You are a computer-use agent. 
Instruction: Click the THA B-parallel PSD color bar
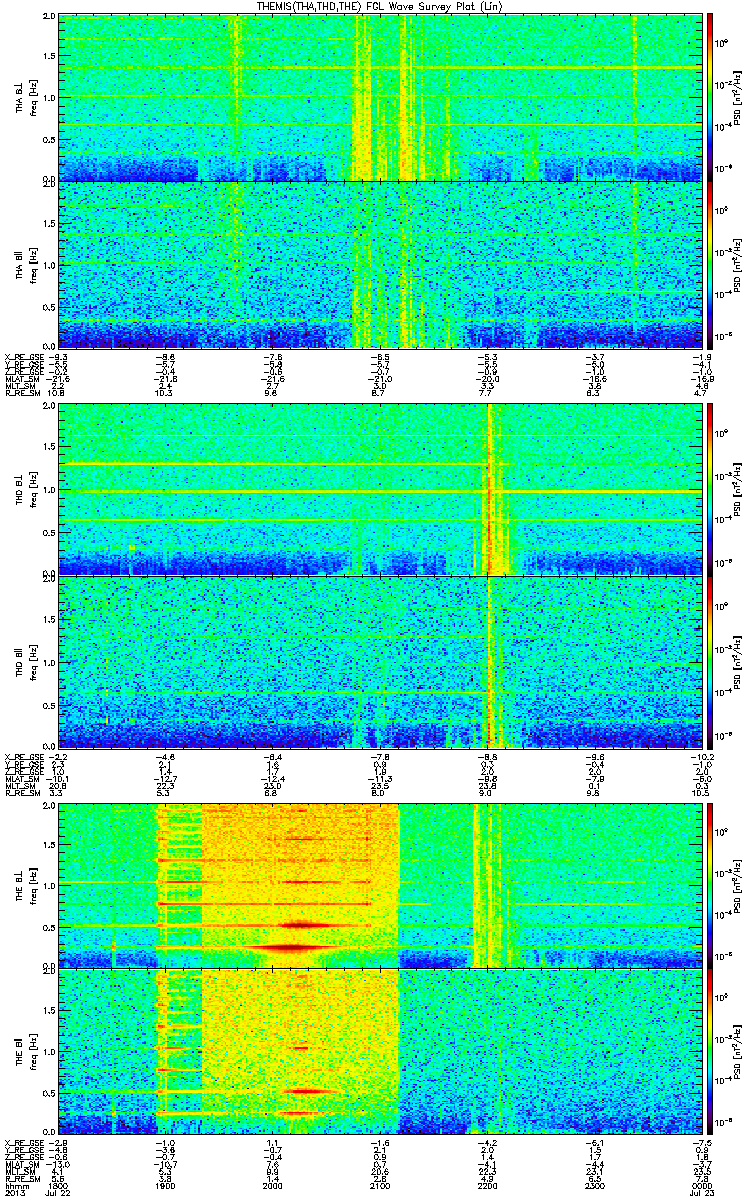710,264
